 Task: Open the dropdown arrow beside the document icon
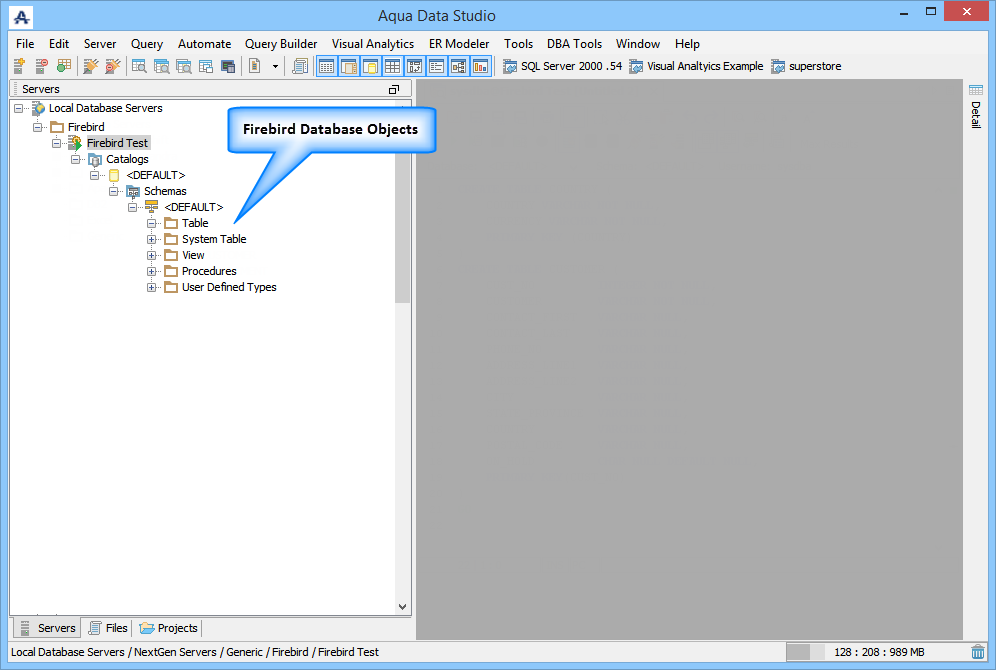tap(275, 66)
